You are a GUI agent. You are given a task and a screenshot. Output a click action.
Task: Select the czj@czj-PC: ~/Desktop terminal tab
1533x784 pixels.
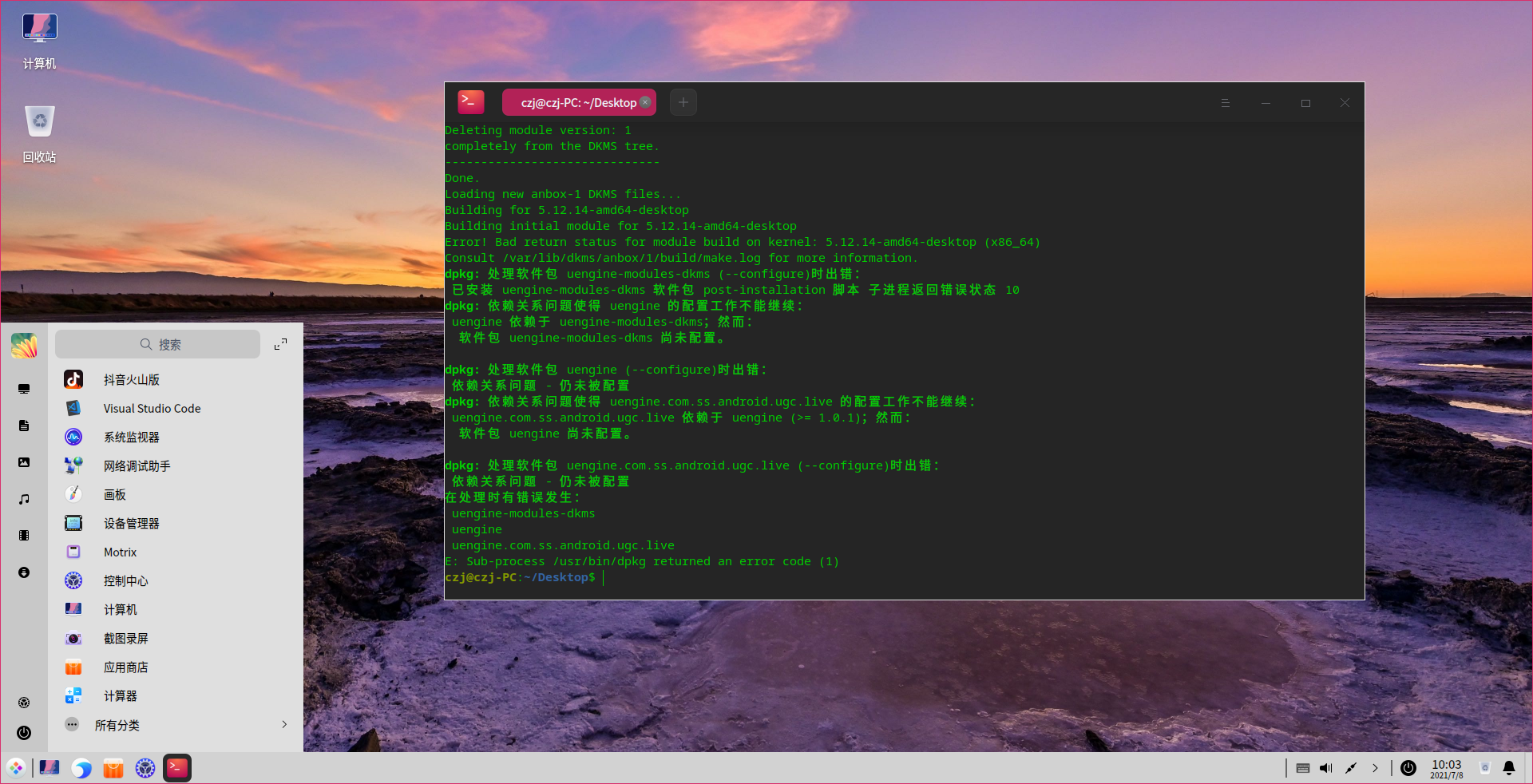pyautogui.click(x=578, y=102)
